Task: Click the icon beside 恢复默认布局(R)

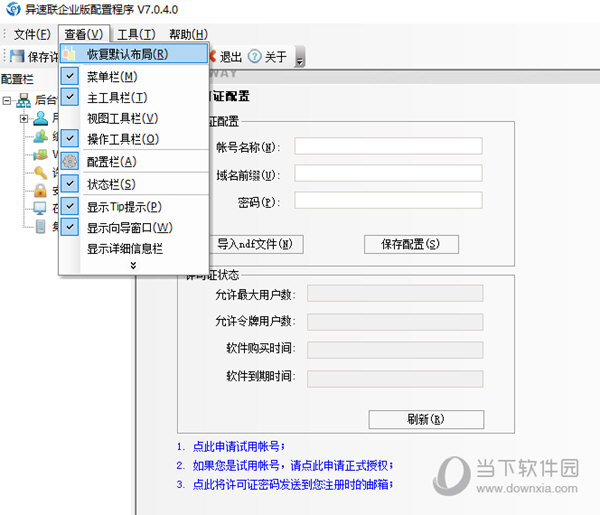Action: (x=69, y=54)
